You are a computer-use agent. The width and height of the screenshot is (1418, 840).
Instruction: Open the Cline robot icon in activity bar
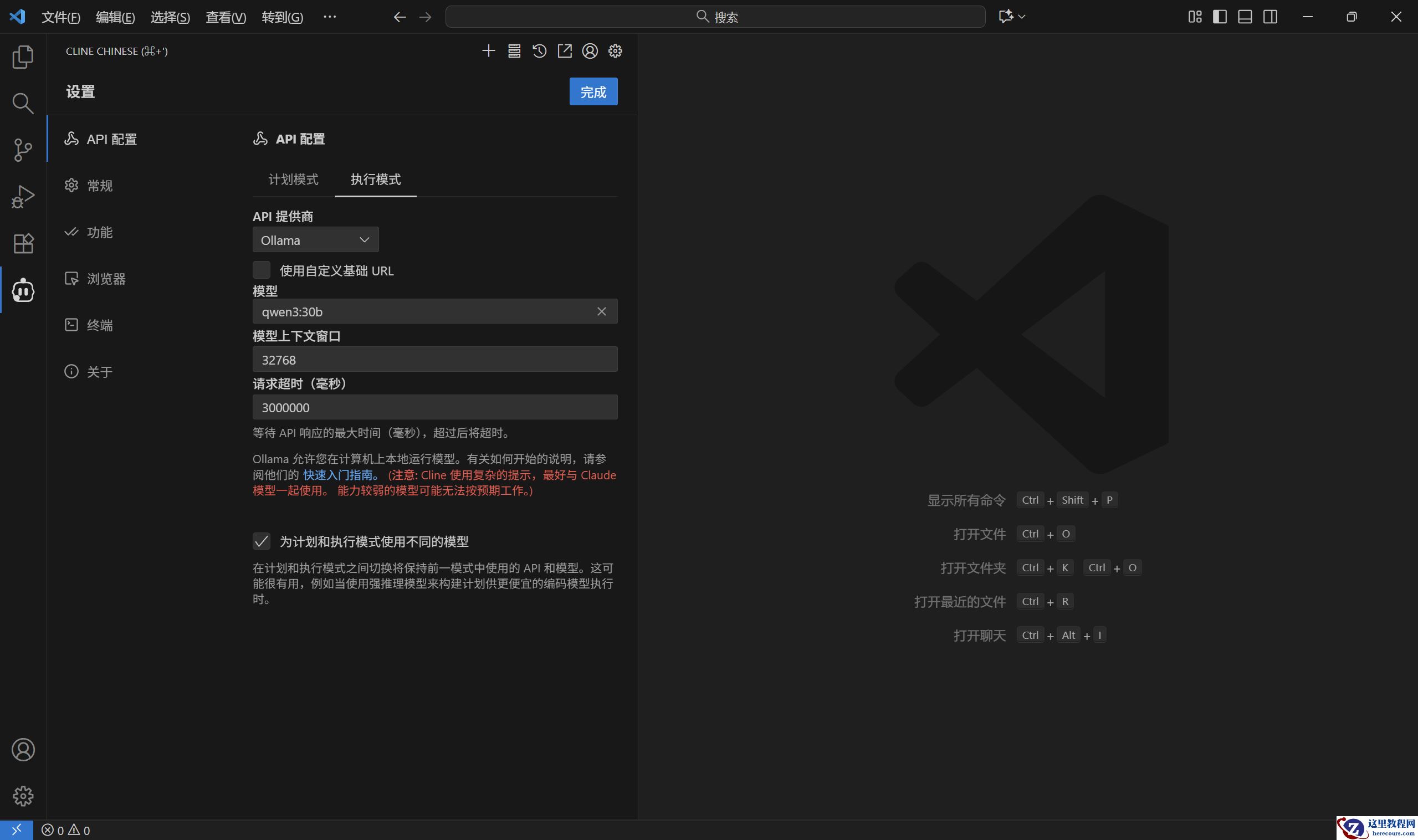pyautogui.click(x=23, y=290)
